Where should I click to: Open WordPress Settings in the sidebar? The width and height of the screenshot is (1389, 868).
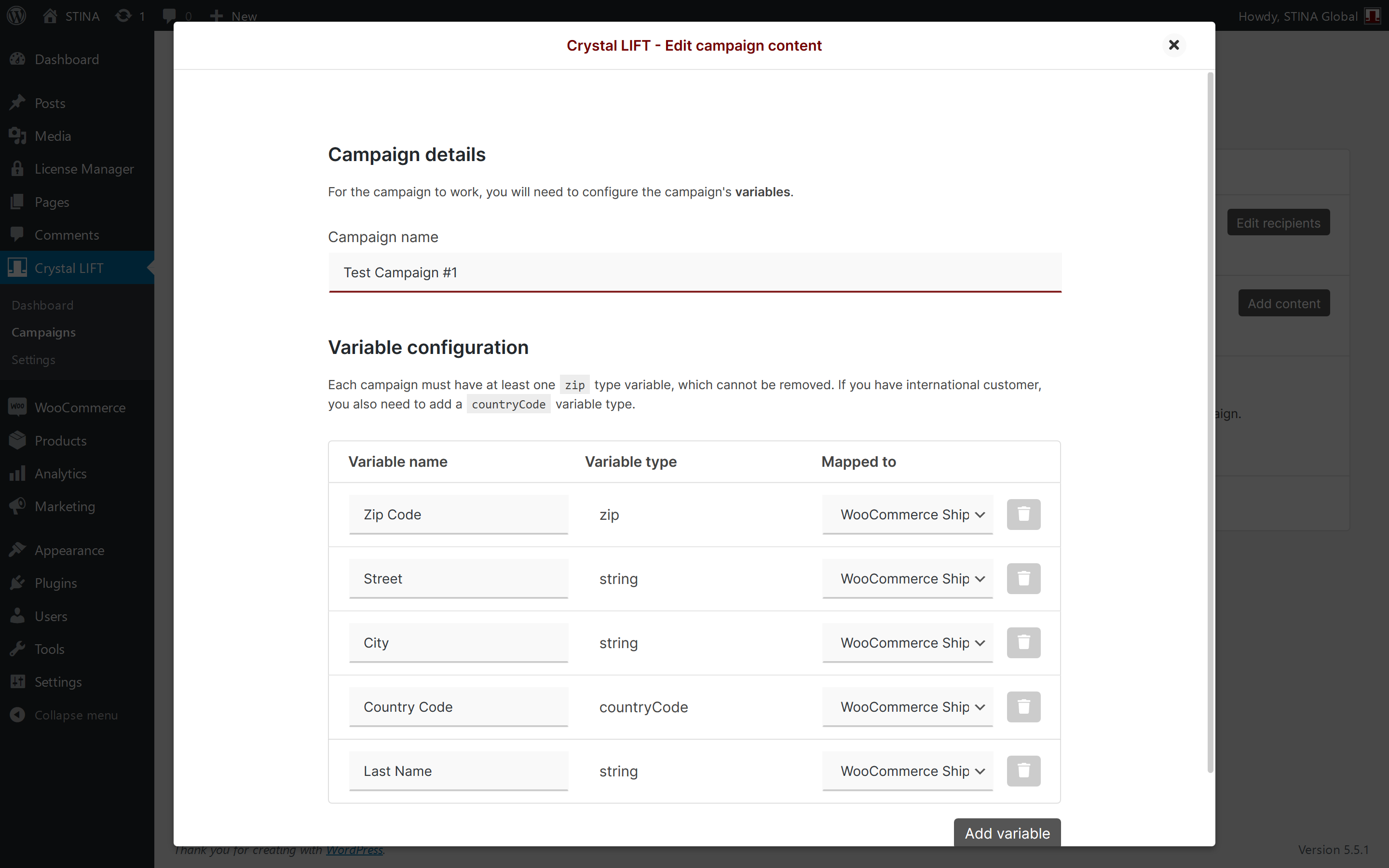coord(77,682)
